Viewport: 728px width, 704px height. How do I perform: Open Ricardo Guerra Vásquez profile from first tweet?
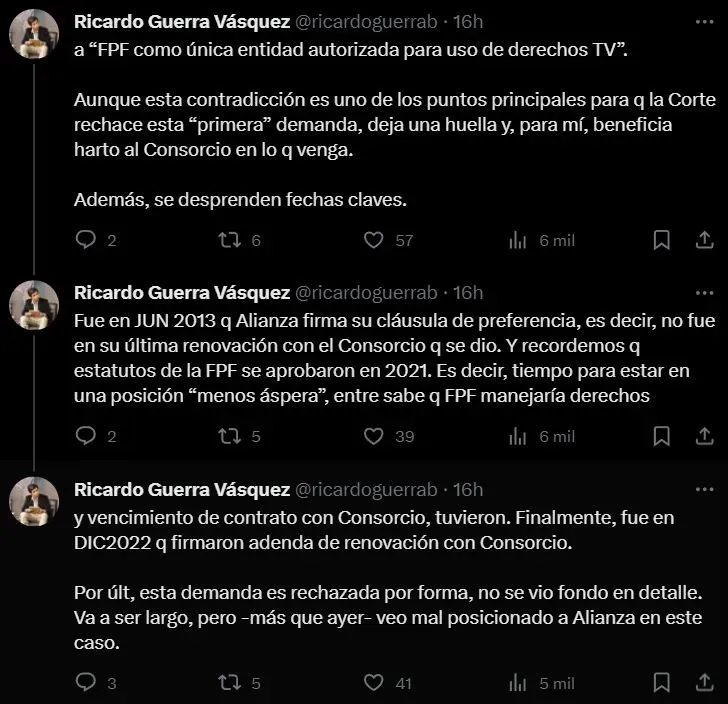(x=180, y=20)
